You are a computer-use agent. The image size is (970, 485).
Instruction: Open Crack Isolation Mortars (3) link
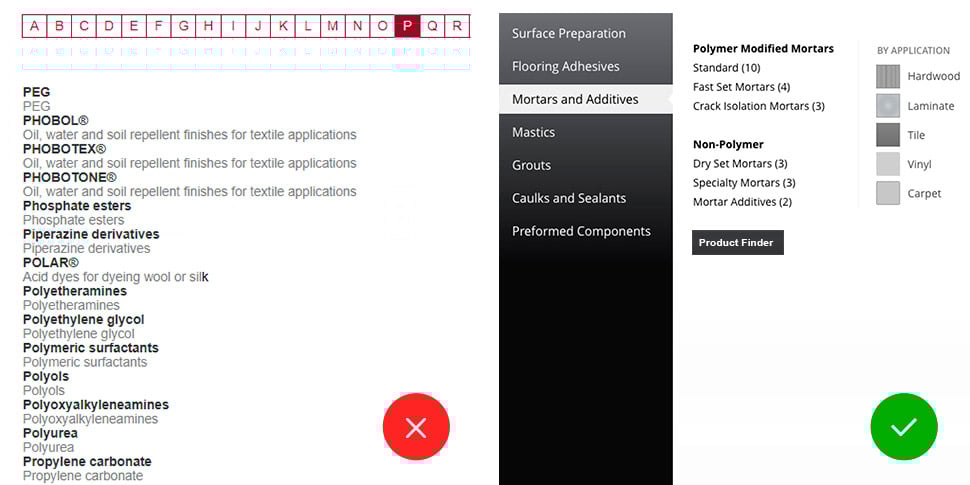tap(758, 106)
